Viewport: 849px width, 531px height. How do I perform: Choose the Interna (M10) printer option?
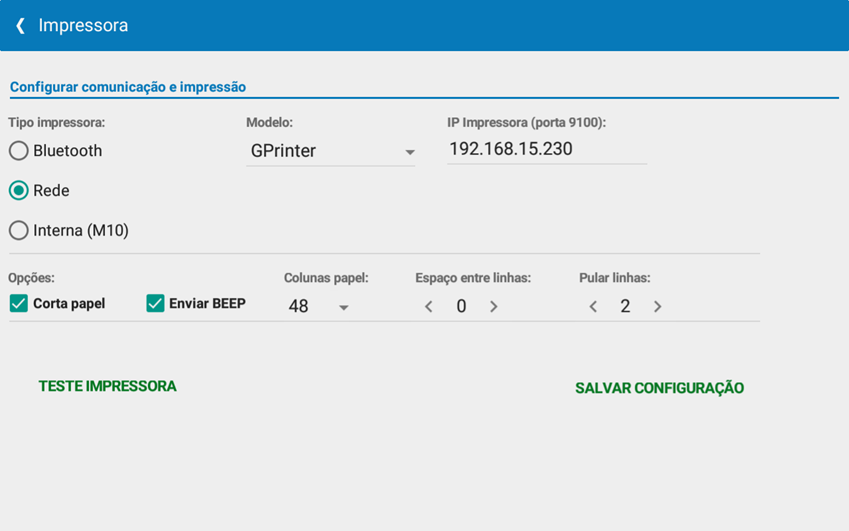pyautogui.click(x=19, y=230)
